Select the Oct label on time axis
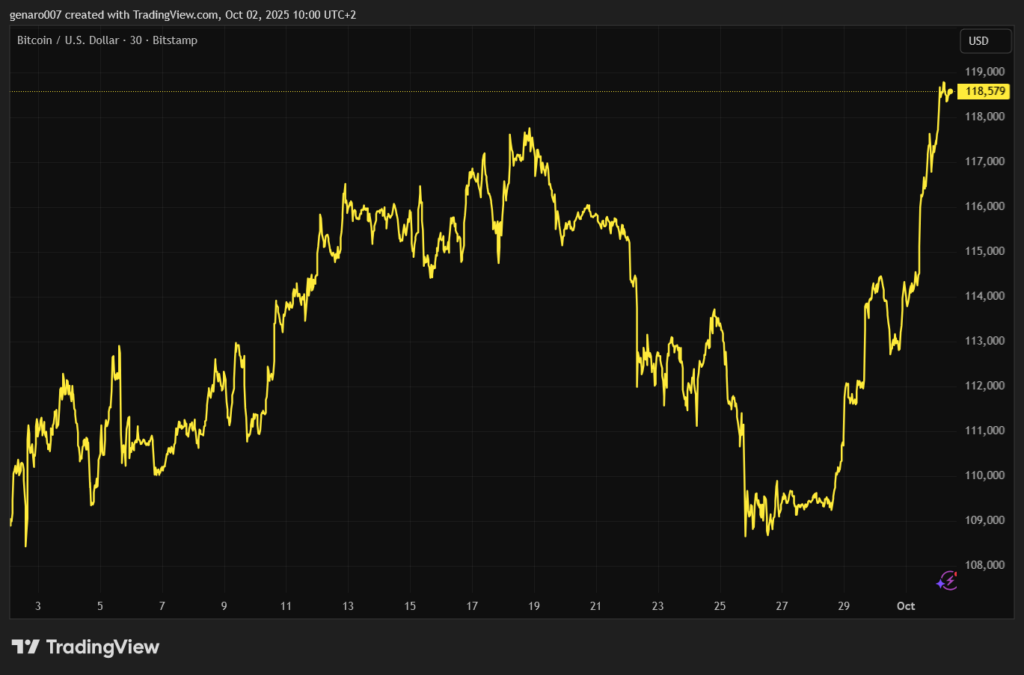Screen dimensions: 1024x675 tap(905, 606)
